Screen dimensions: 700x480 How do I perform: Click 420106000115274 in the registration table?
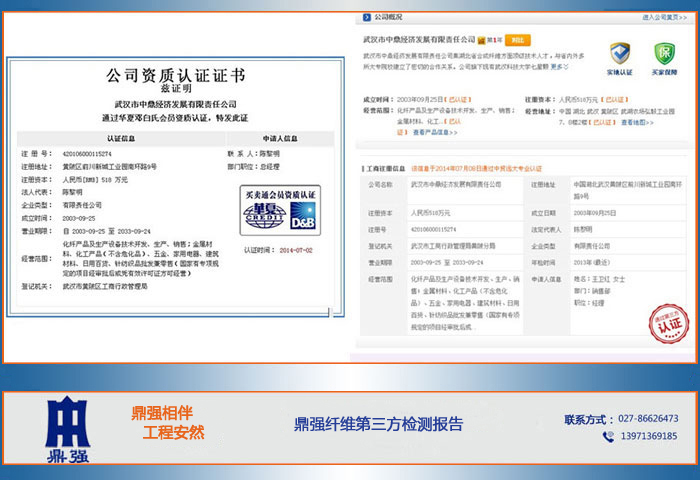coord(433,230)
